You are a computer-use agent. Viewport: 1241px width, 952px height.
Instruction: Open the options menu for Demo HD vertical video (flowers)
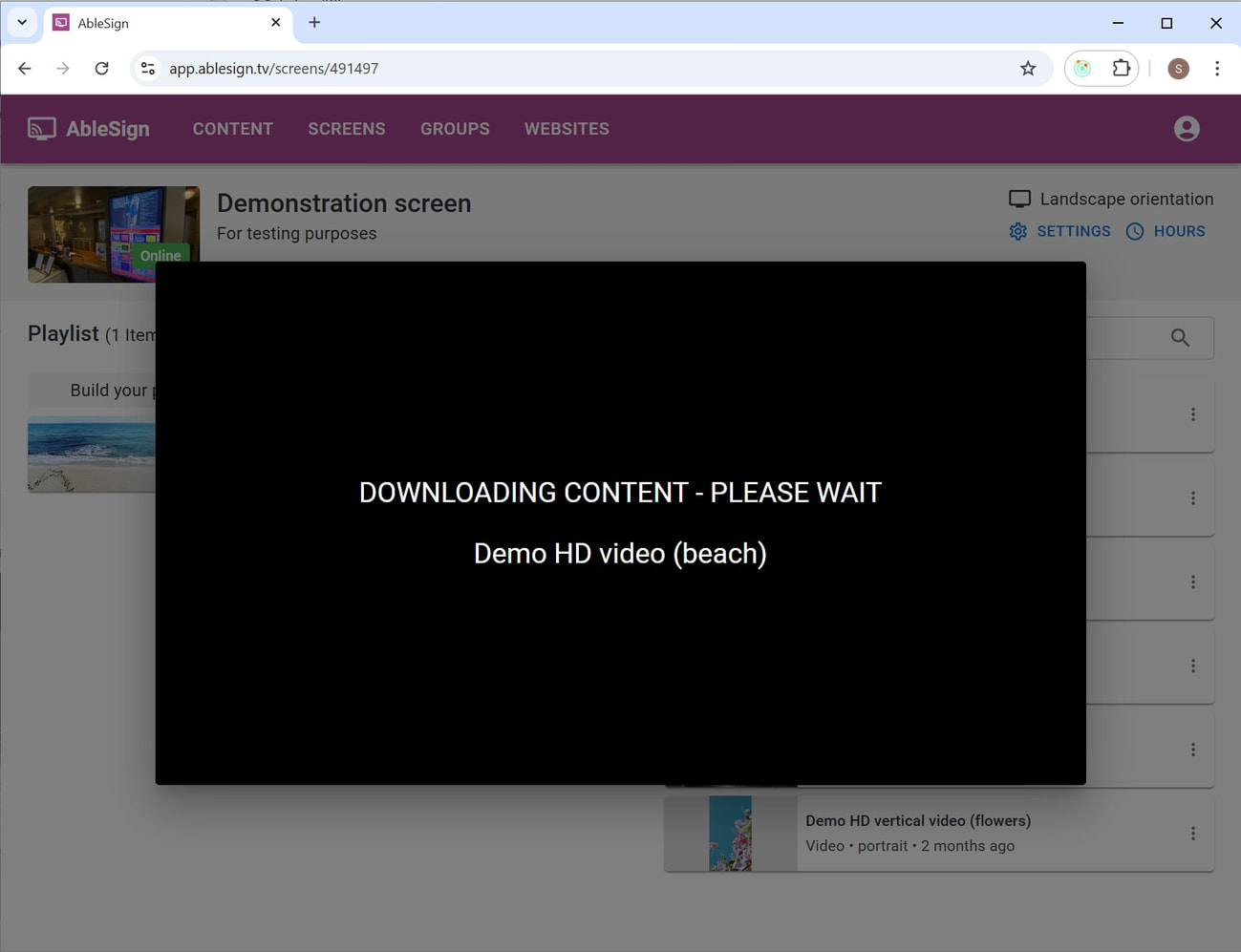coord(1192,833)
